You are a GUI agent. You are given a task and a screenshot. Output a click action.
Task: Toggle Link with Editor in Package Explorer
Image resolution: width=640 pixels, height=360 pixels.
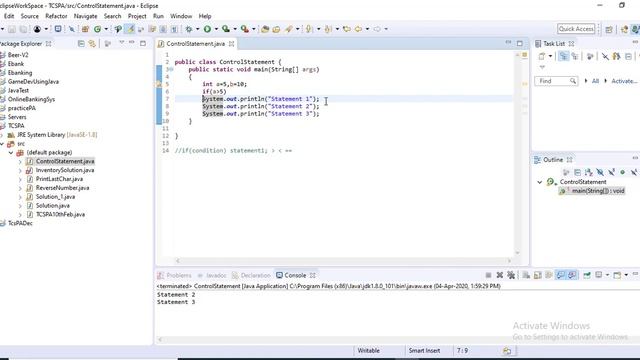pos(93,44)
